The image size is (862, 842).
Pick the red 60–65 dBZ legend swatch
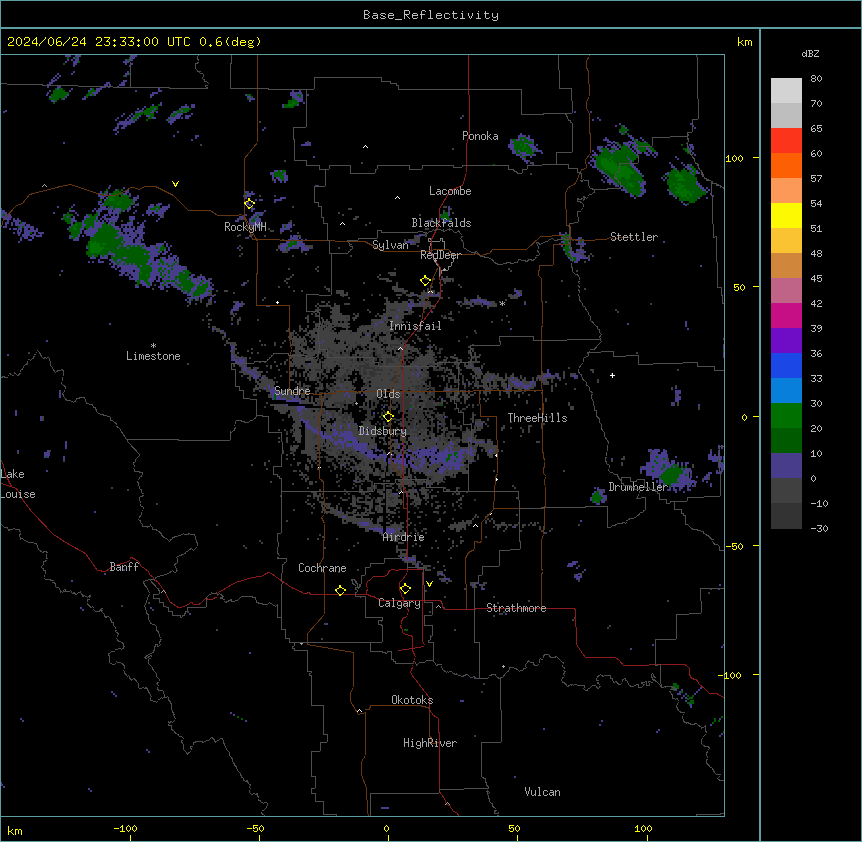[786, 141]
